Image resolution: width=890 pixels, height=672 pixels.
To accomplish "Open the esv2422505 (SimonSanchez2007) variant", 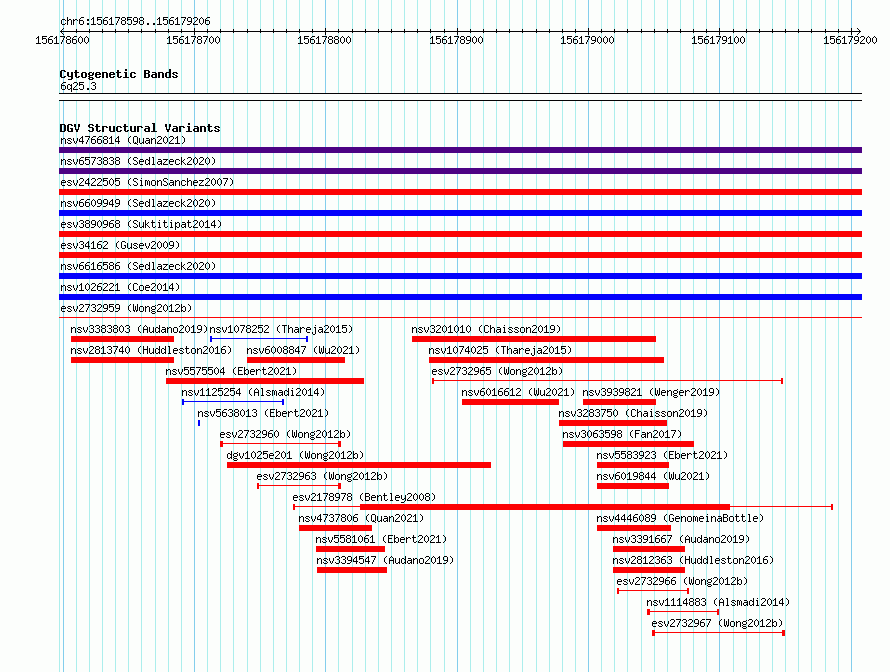I will pos(147,182).
